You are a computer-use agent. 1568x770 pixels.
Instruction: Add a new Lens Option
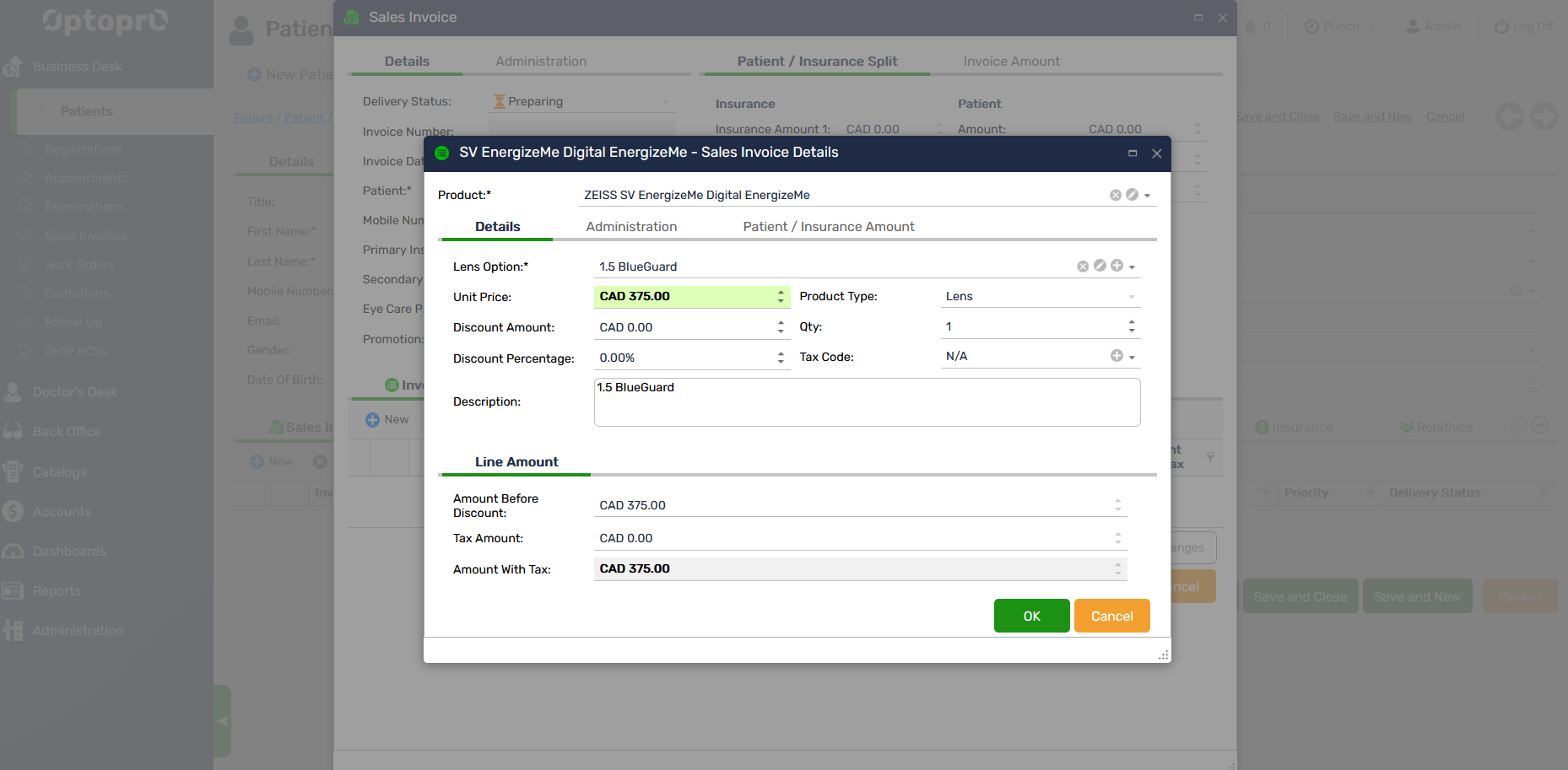(x=1117, y=266)
